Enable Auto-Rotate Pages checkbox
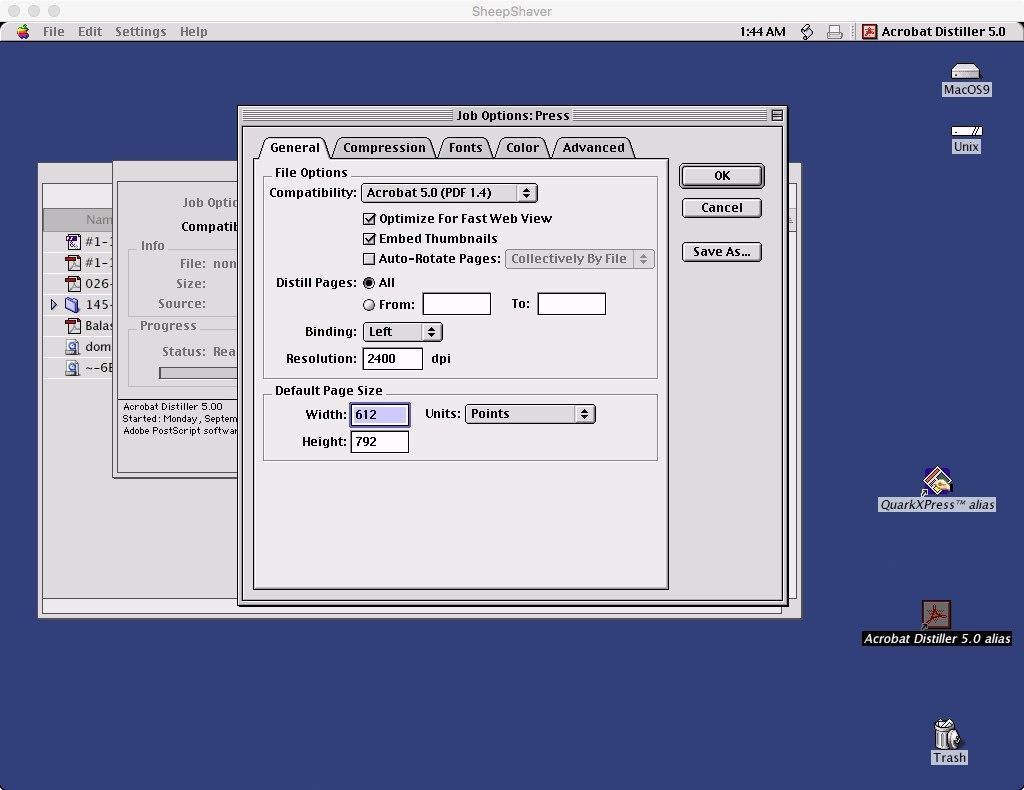Screen dimensions: 1024x790 point(369,259)
